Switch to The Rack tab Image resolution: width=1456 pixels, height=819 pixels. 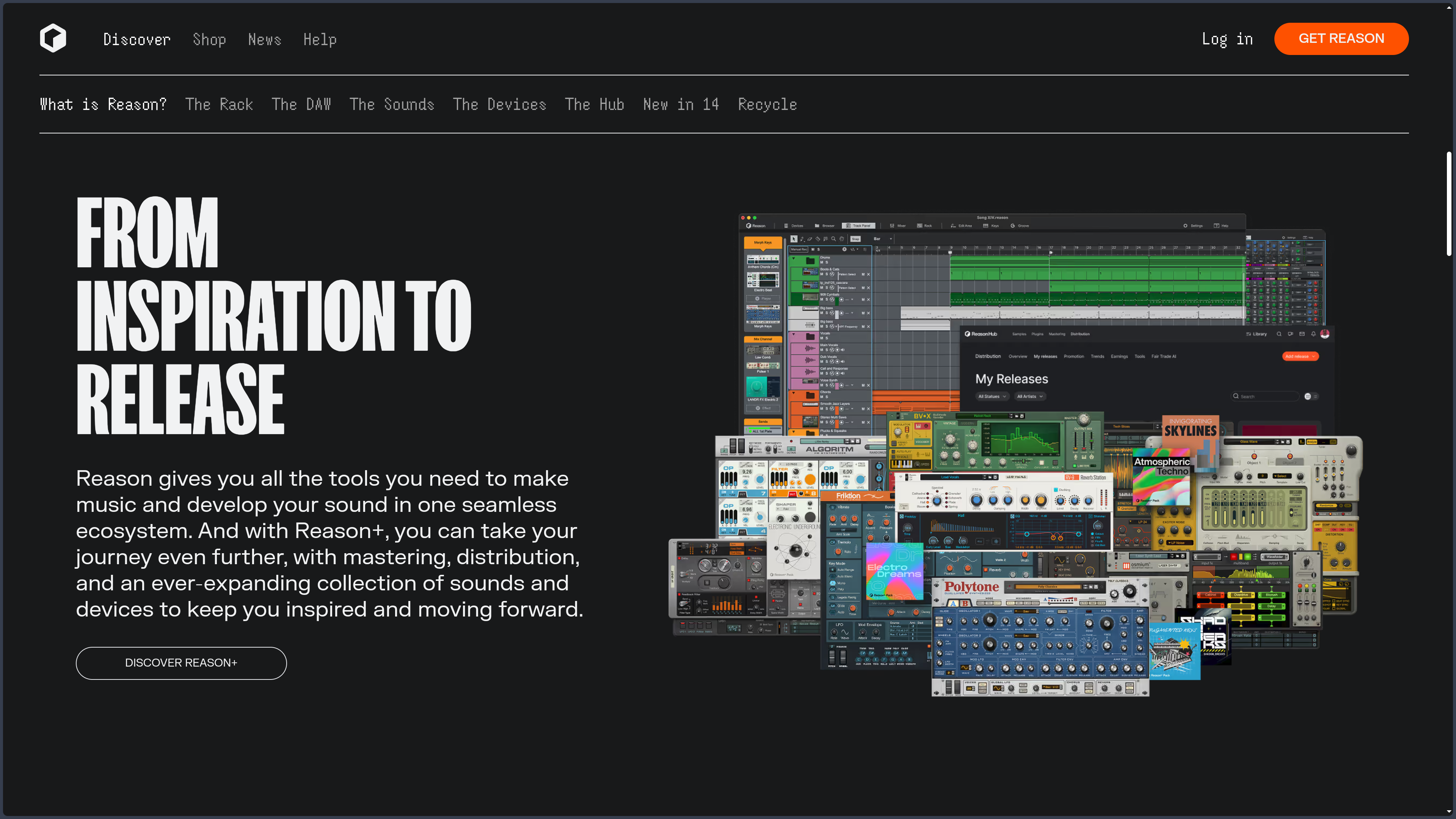pyautogui.click(x=219, y=105)
